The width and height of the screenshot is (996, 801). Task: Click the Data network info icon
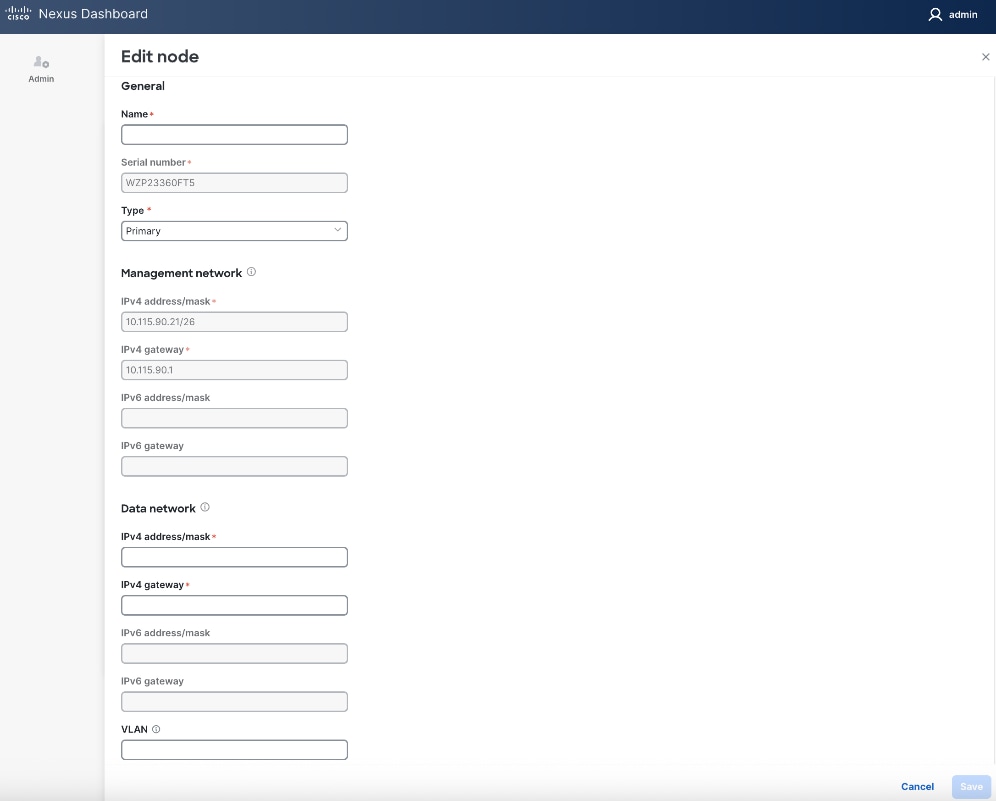(x=205, y=506)
